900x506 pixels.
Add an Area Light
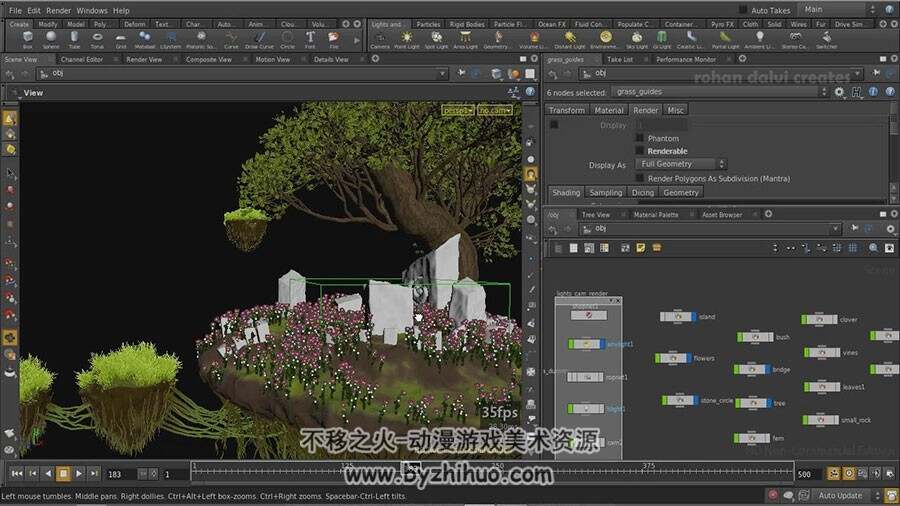pos(465,40)
